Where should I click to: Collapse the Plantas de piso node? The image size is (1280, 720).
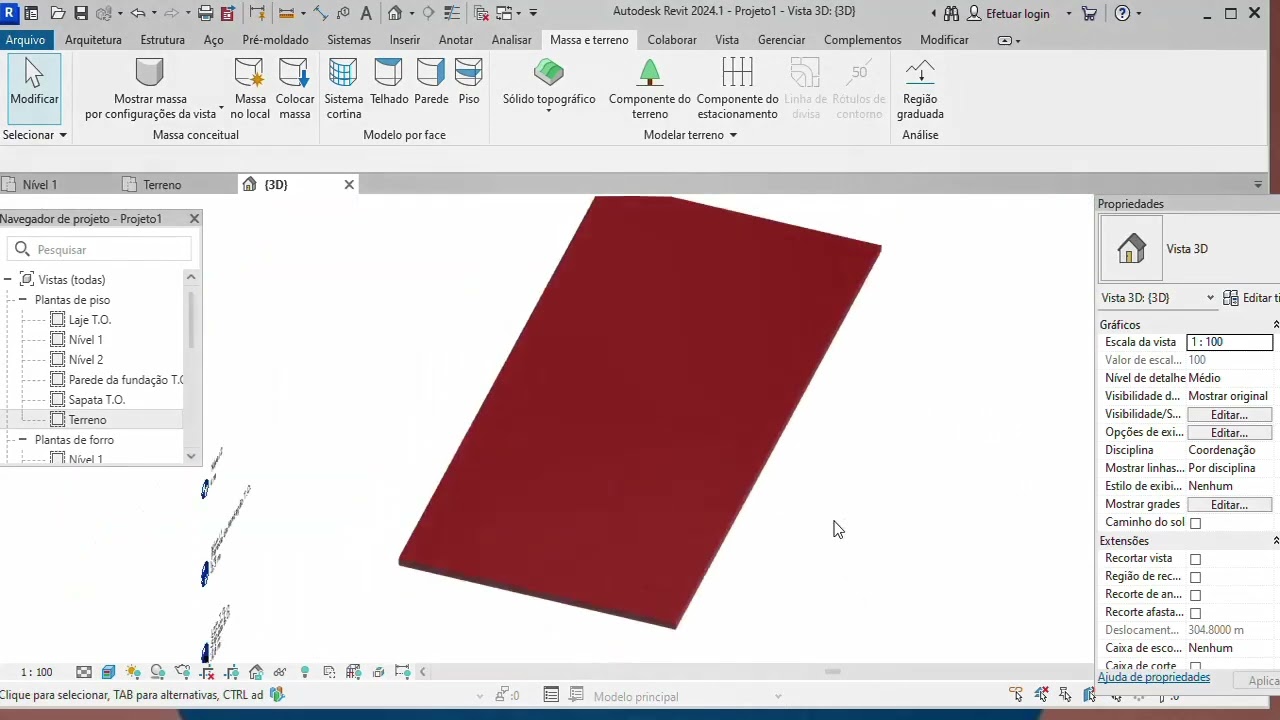(22, 300)
